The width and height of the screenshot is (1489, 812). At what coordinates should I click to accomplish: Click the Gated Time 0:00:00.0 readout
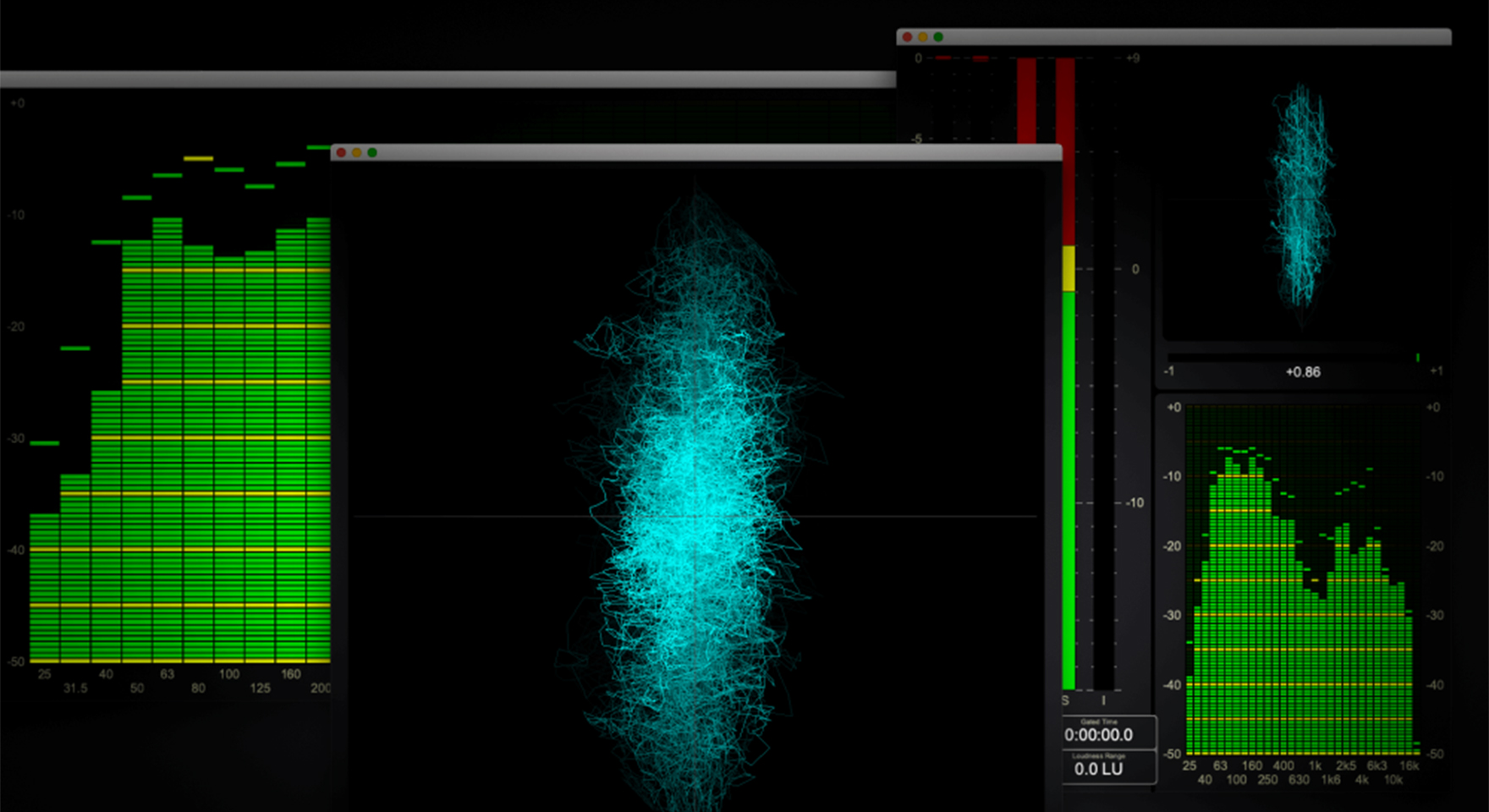(1098, 733)
